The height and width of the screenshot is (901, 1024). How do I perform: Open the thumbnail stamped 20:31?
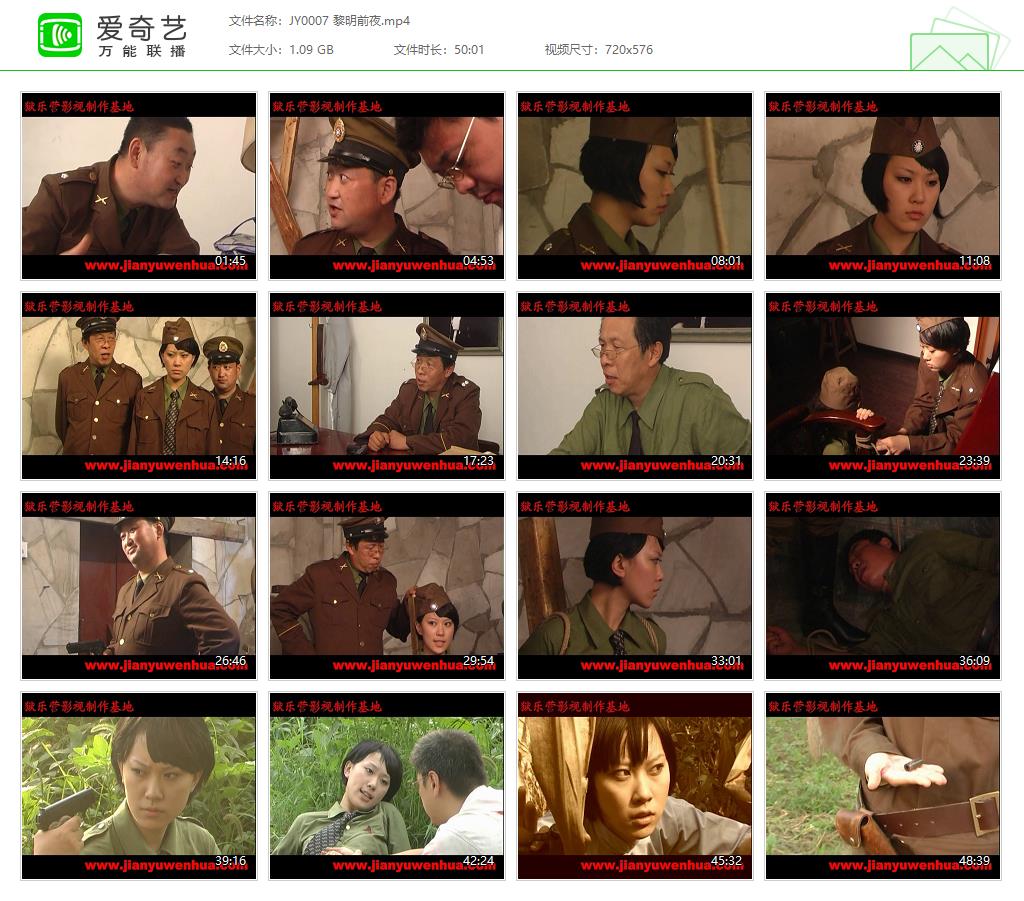pos(635,386)
